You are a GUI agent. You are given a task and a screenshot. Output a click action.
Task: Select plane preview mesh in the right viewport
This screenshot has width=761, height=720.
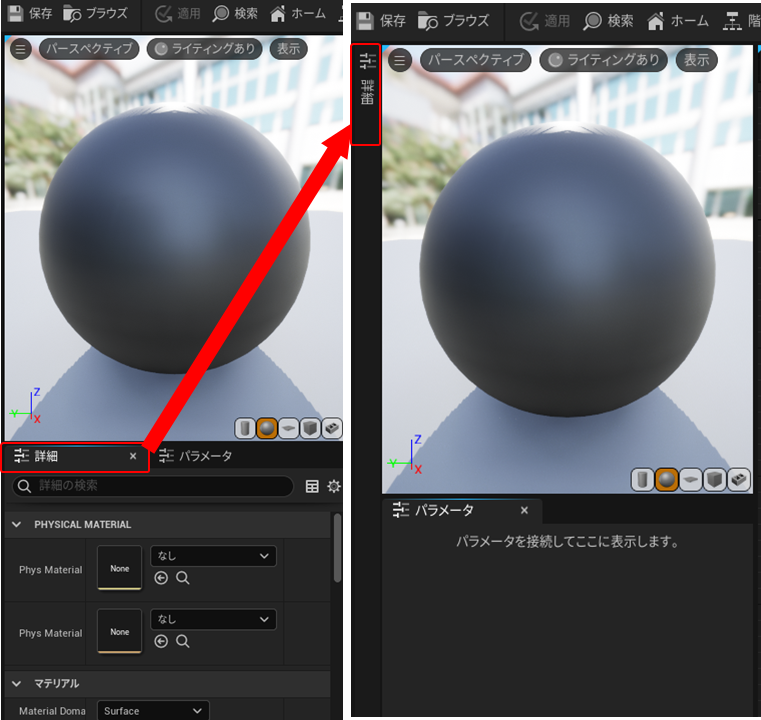coord(691,480)
